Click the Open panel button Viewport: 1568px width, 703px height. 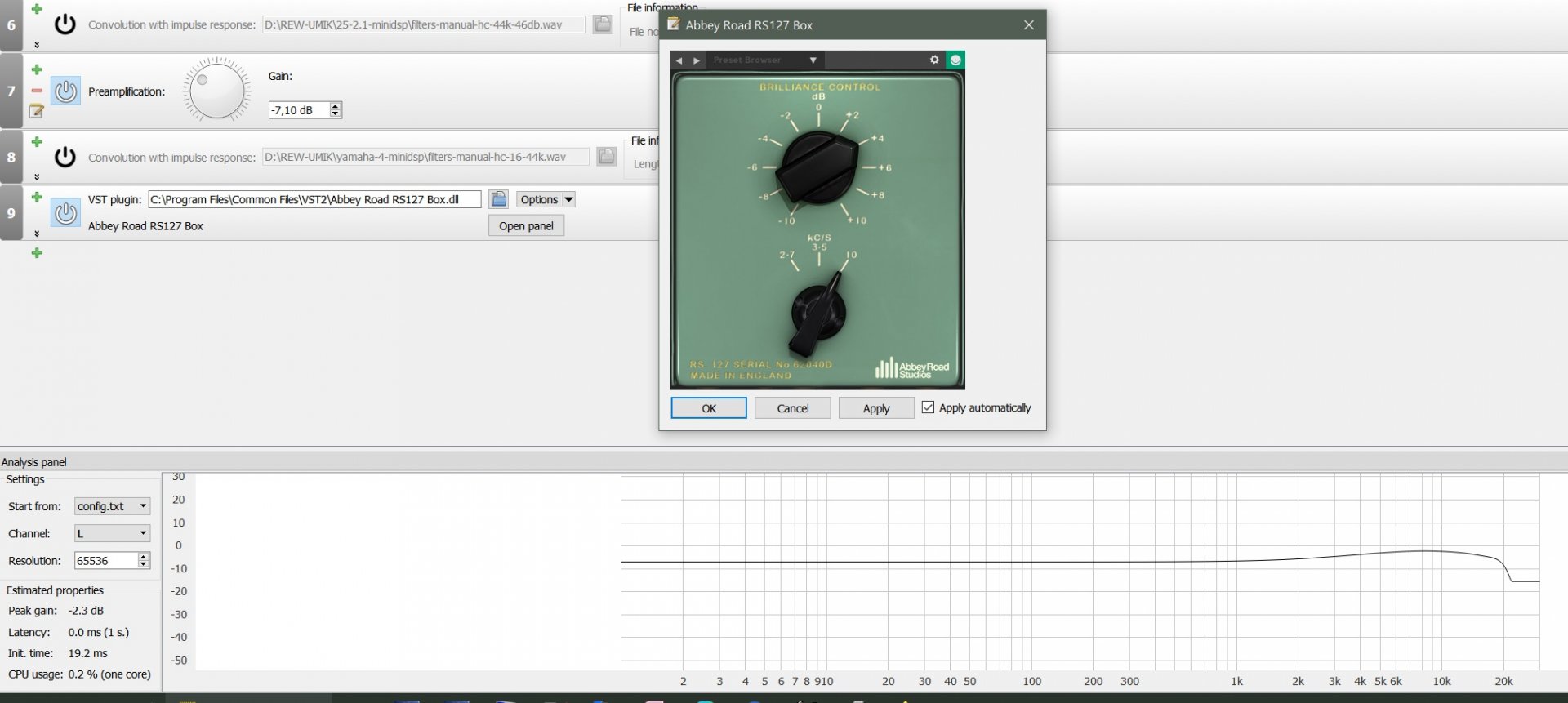(x=526, y=226)
